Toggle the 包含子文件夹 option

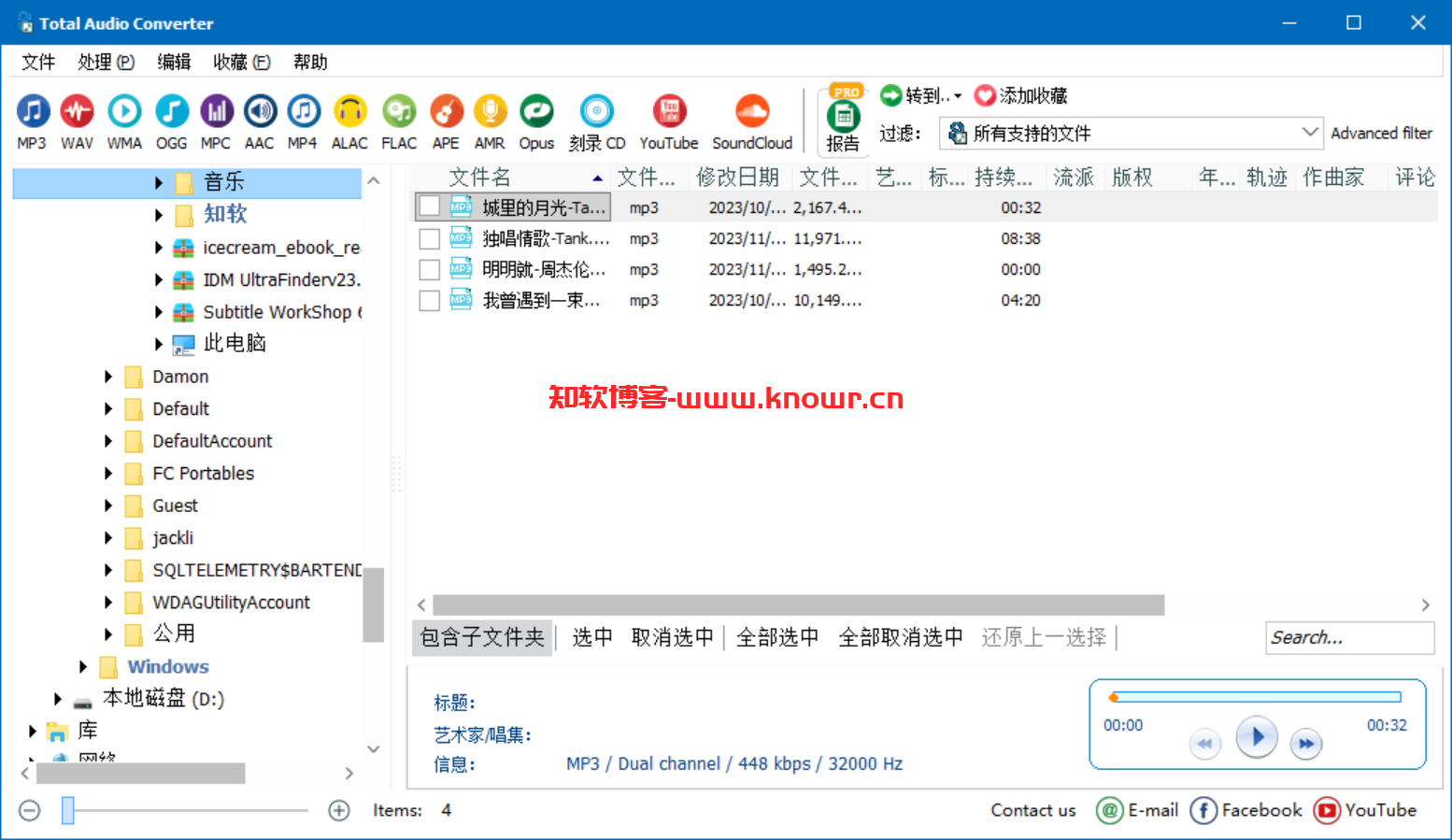coord(482,637)
